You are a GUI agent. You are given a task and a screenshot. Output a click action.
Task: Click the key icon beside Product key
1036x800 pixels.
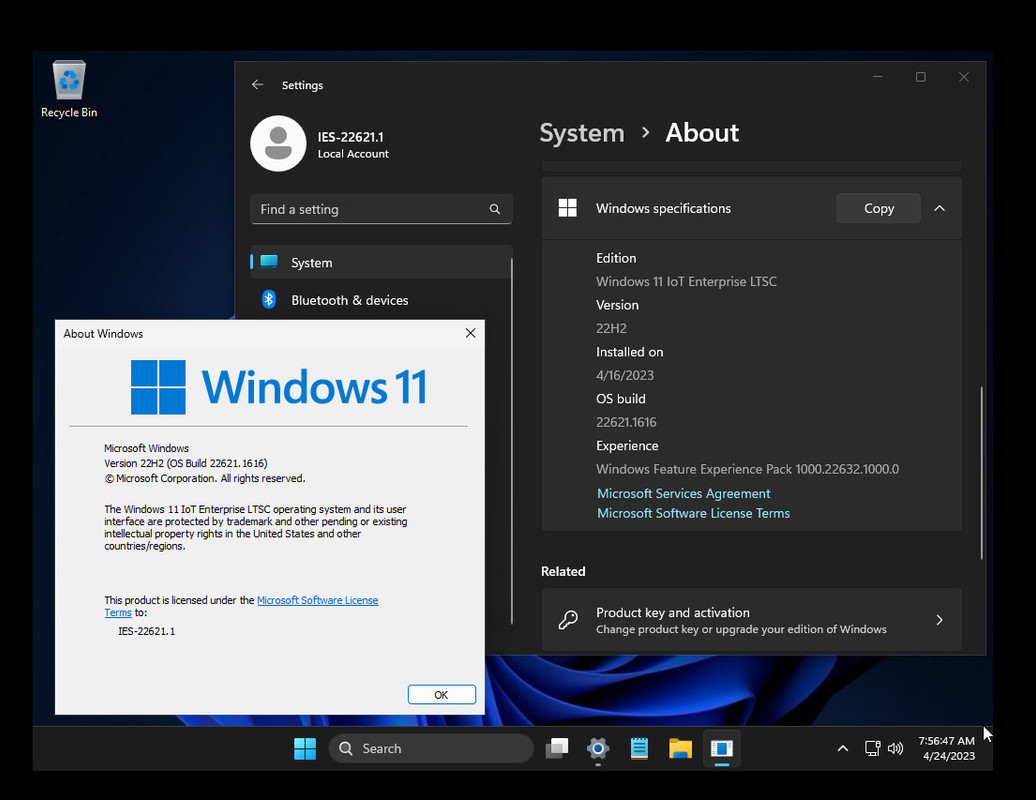tap(568, 620)
